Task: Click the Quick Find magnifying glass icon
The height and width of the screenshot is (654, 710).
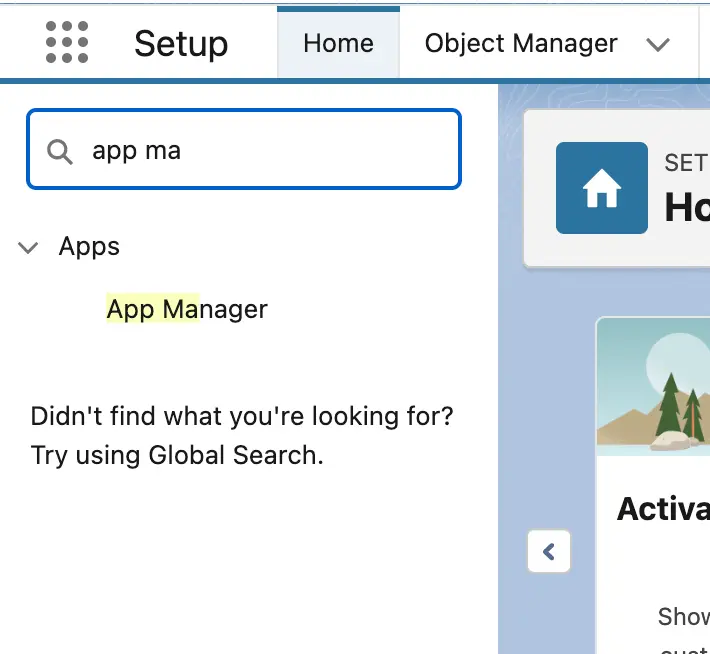Action: point(60,151)
